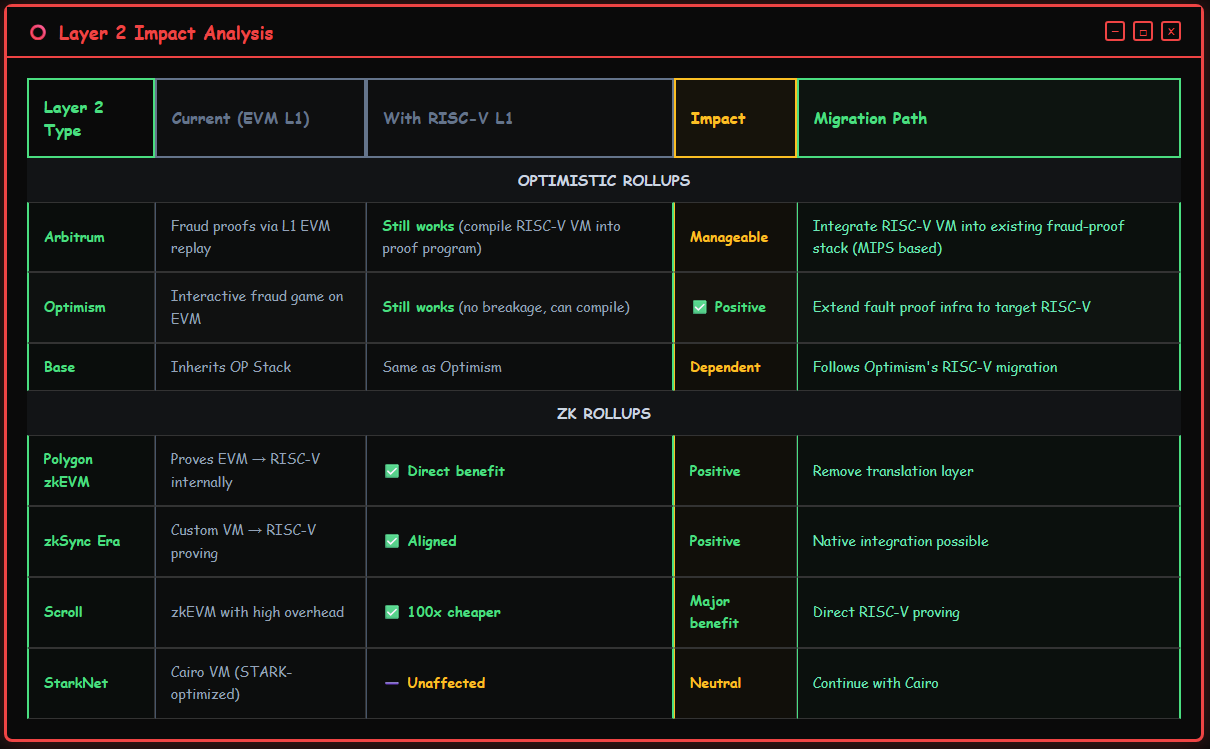Click the minimize window icon
Viewport: 1210px width, 749px height.
point(1115,32)
